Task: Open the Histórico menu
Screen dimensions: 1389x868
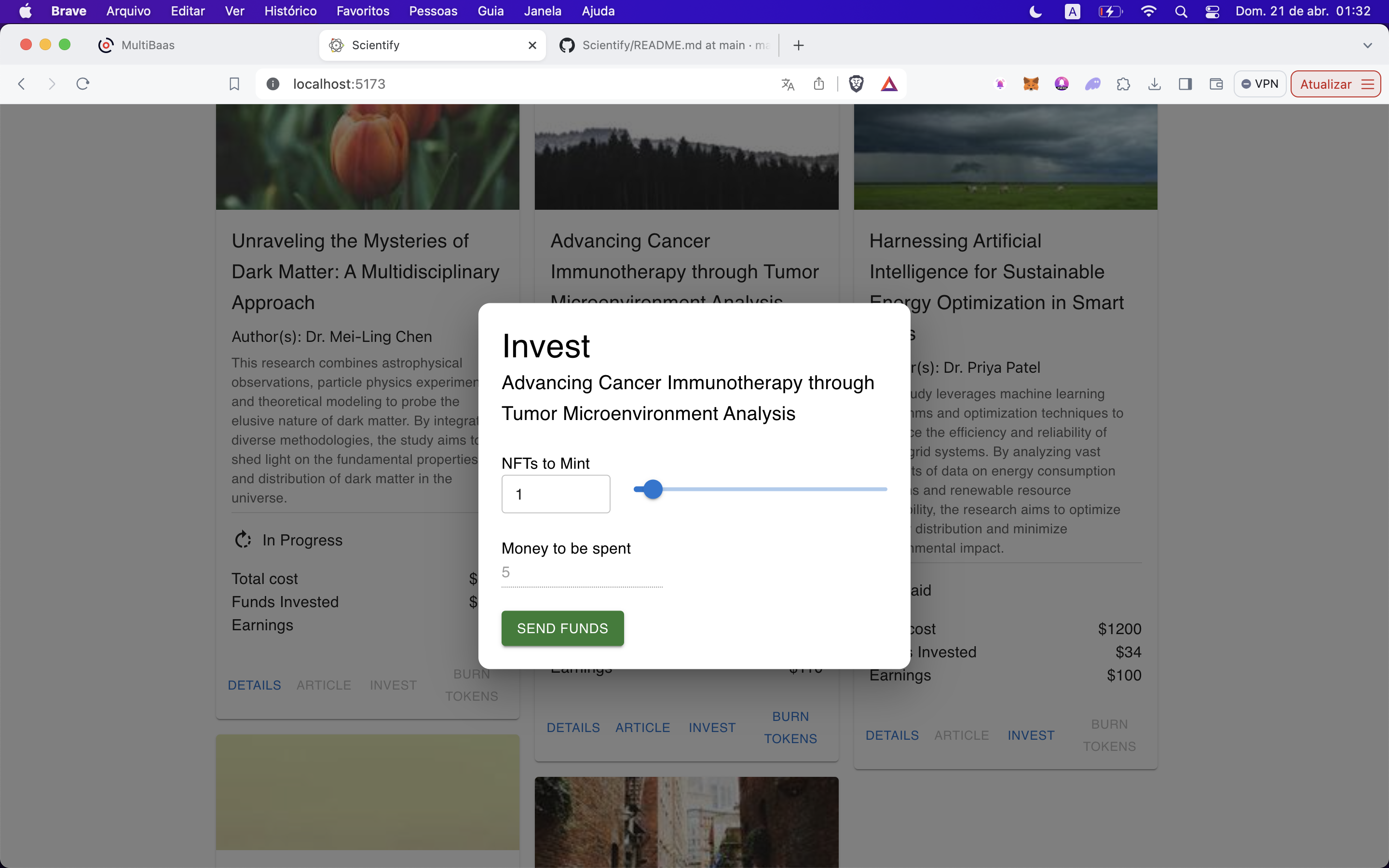Action: click(290, 12)
